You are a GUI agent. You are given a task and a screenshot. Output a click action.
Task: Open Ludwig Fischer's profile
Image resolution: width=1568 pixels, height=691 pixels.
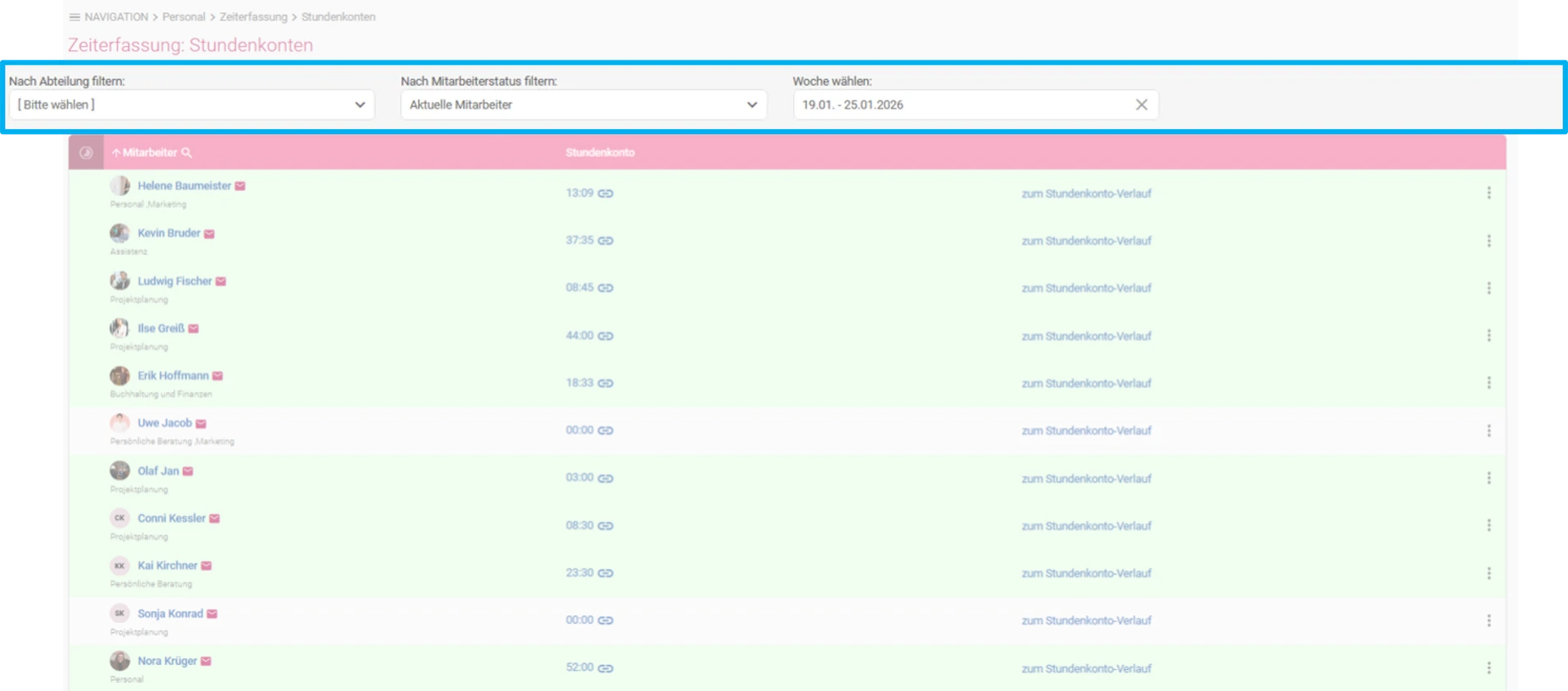point(175,281)
